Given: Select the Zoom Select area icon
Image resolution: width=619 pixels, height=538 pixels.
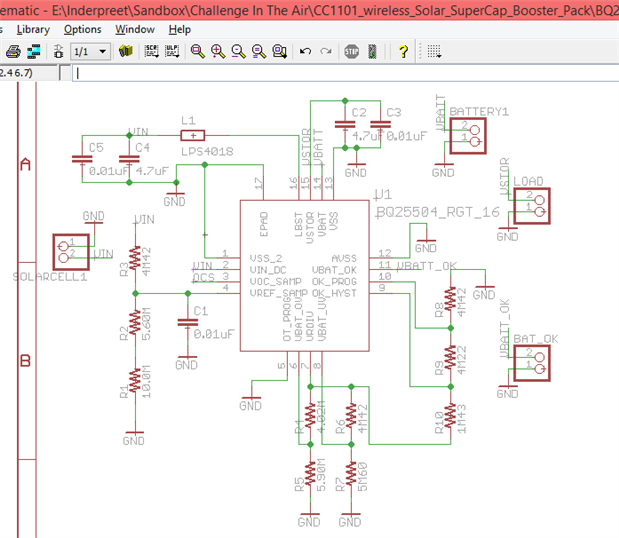Looking at the screenshot, I should (x=279, y=50).
